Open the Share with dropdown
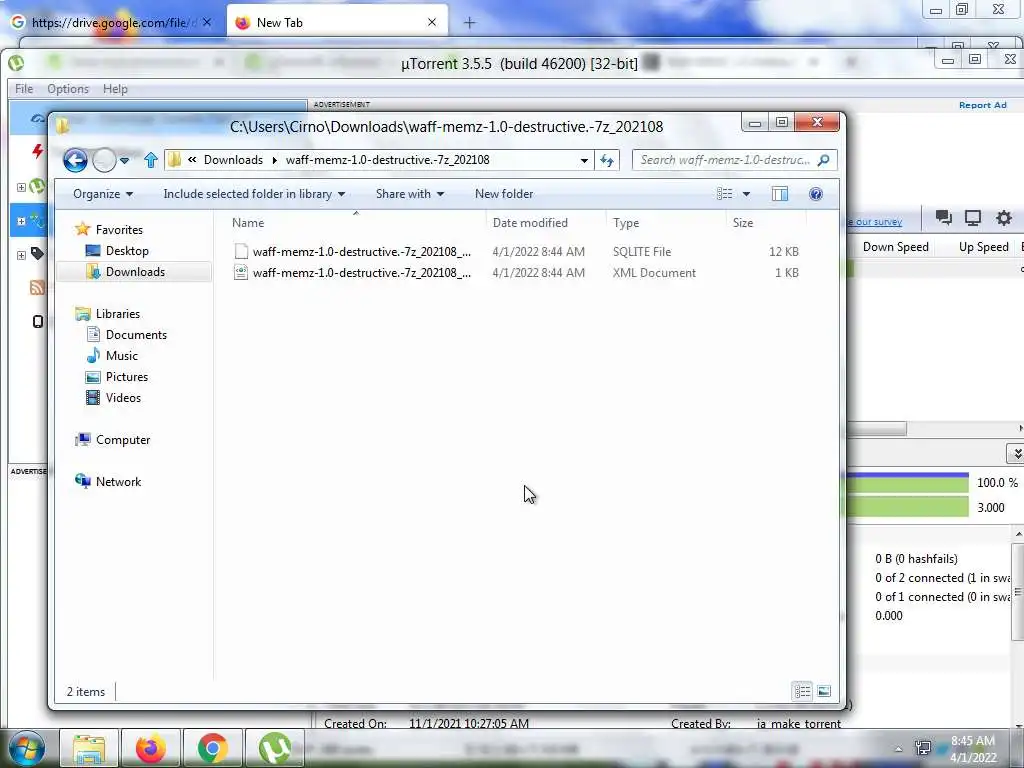 [x=409, y=194]
